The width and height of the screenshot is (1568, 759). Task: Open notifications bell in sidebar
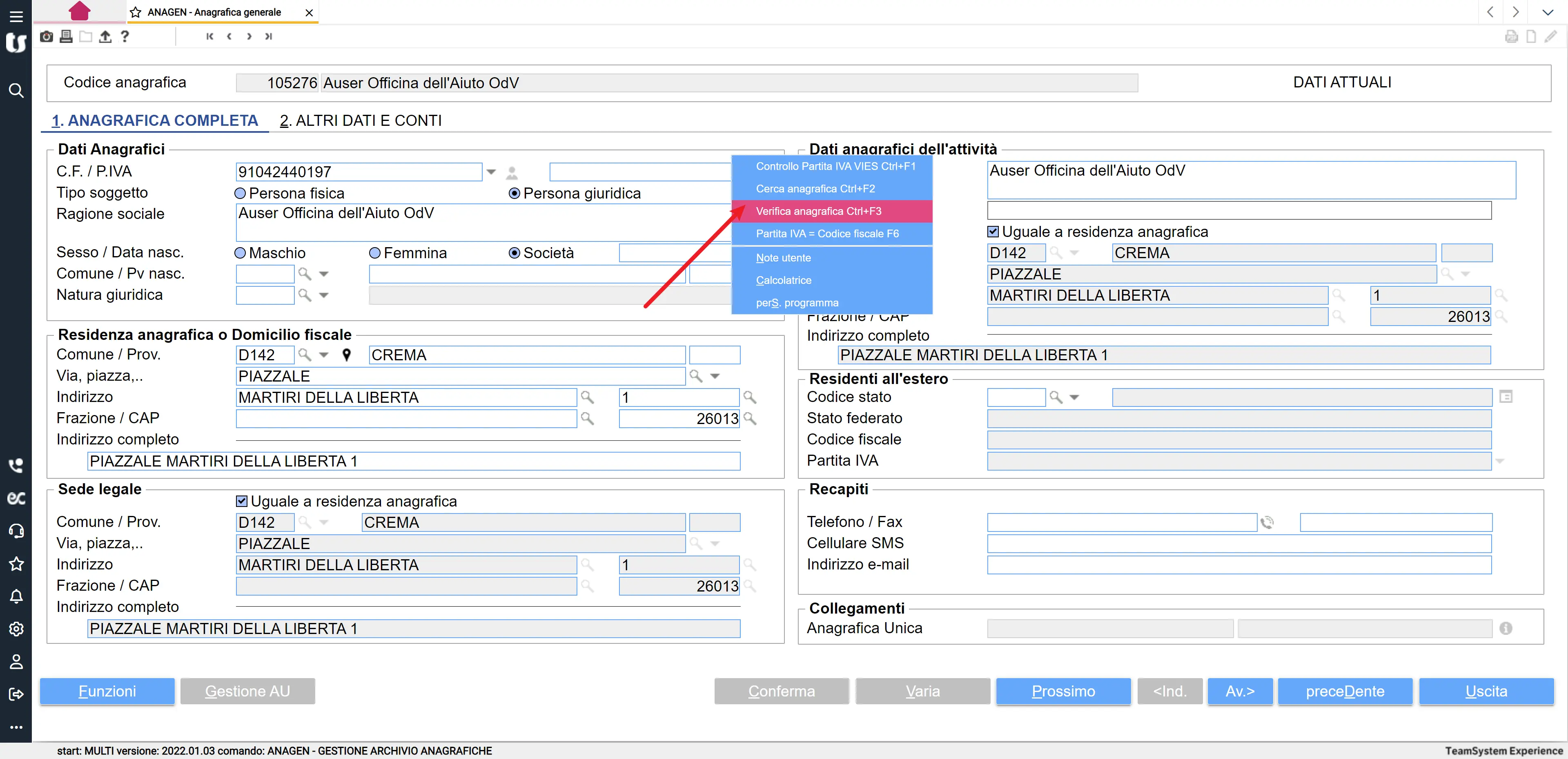(x=16, y=596)
